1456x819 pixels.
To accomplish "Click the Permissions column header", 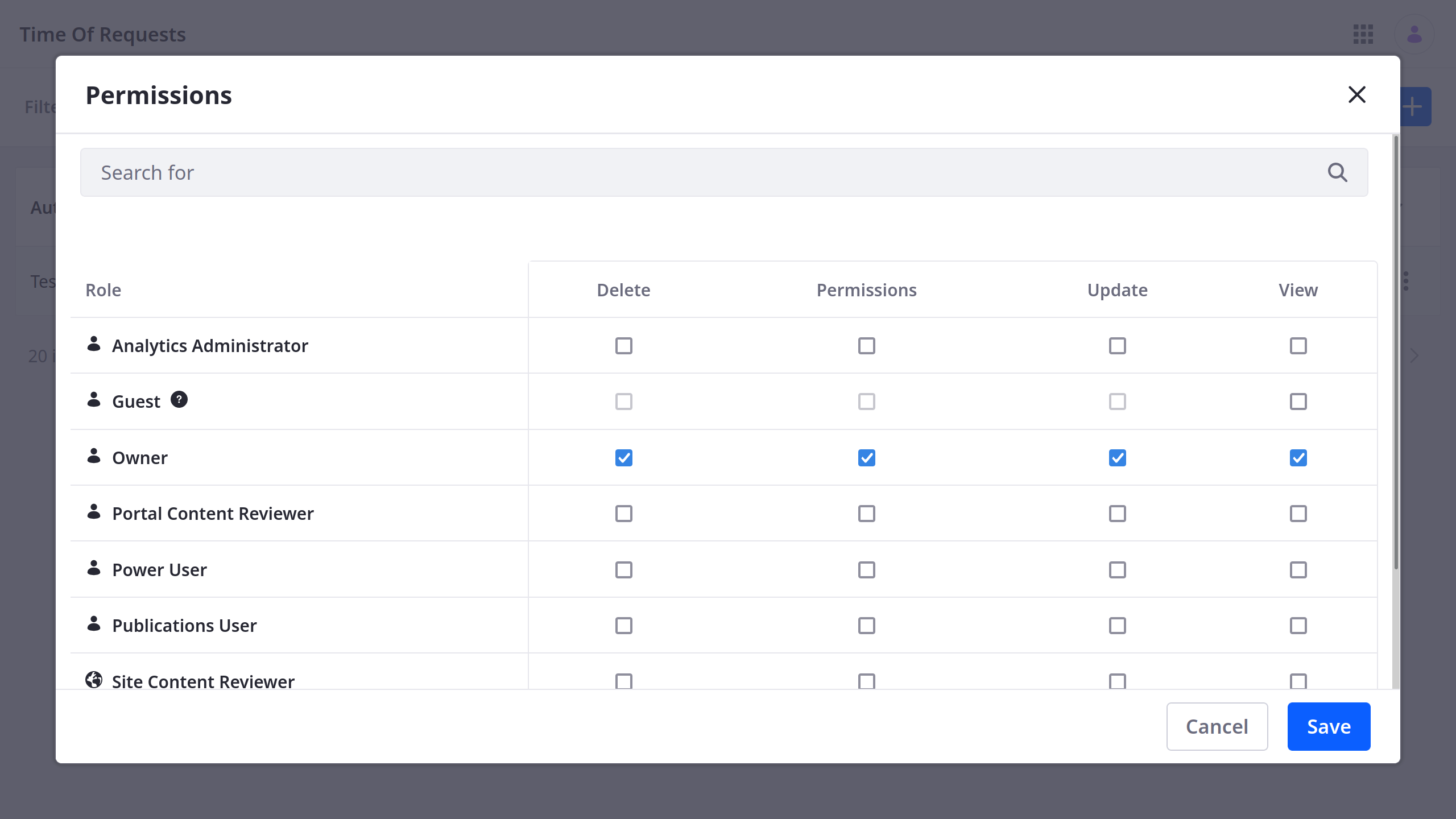I will coord(867,290).
